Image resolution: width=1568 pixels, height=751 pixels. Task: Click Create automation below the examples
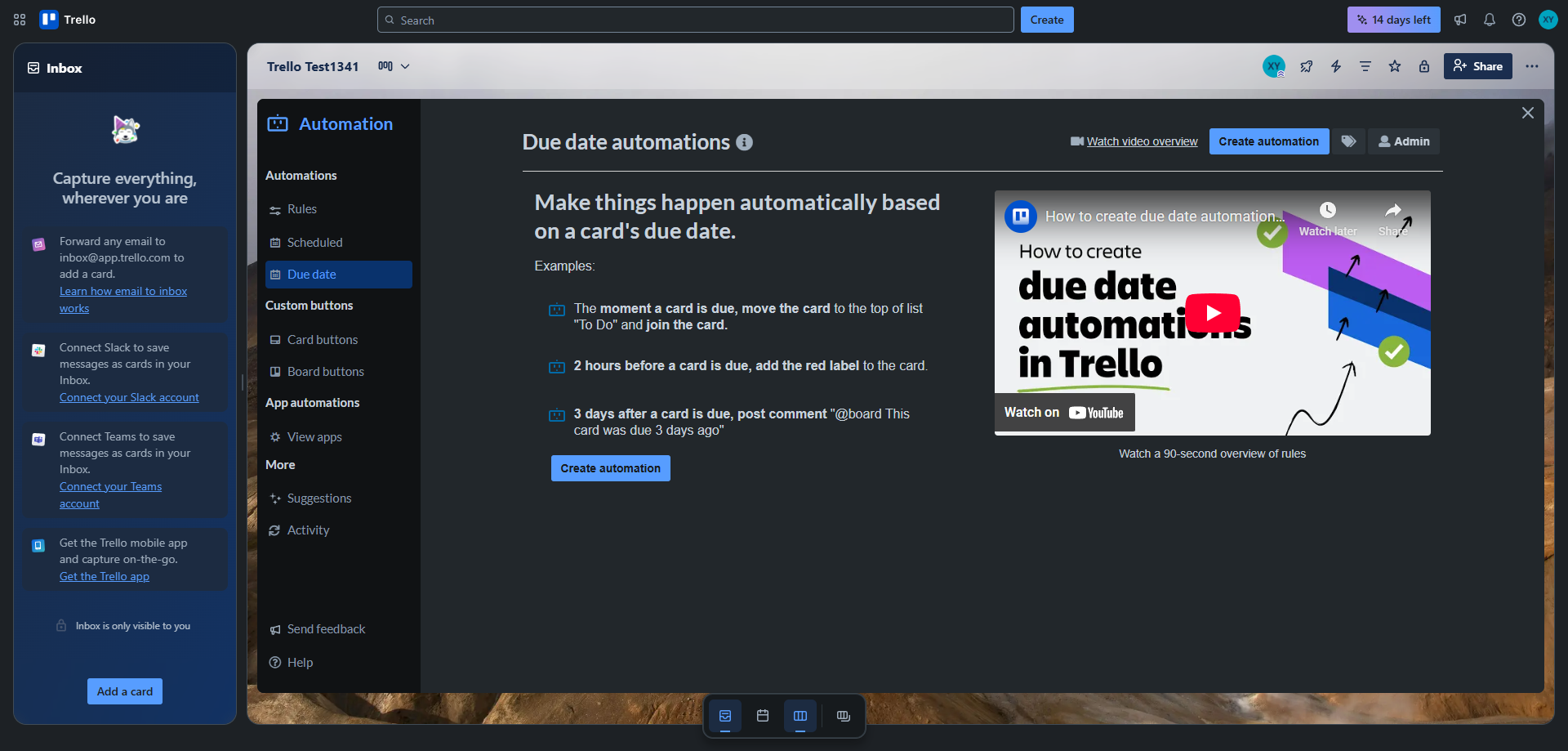[611, 468]
